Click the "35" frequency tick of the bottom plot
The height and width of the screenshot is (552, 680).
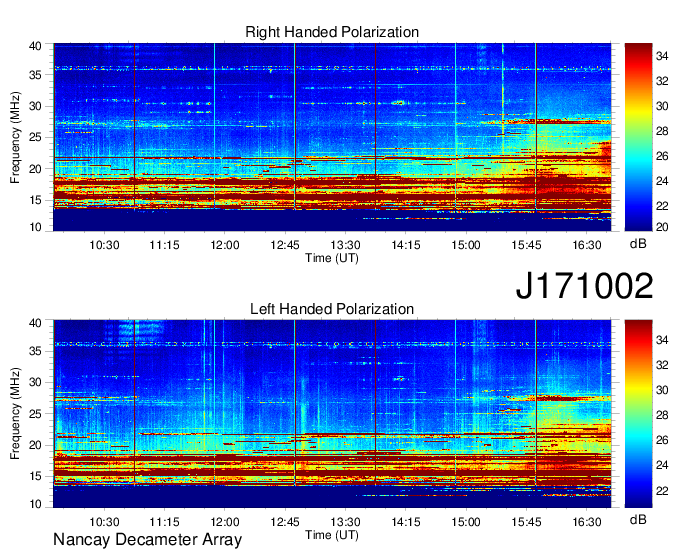(35, 351)
